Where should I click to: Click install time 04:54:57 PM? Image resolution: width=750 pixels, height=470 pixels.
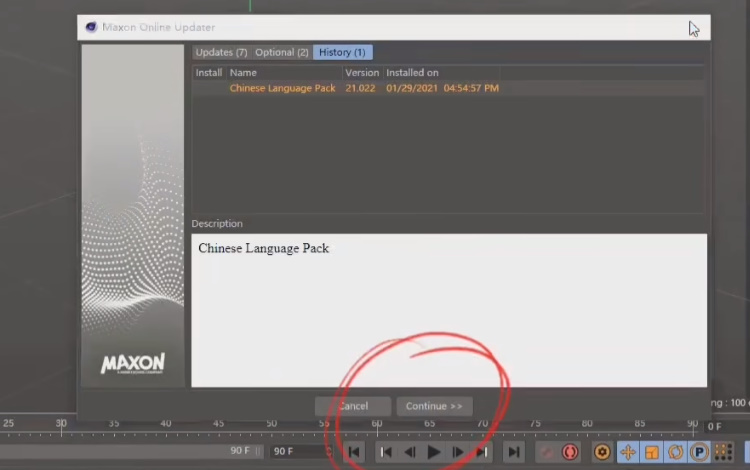tap(471, 88)
